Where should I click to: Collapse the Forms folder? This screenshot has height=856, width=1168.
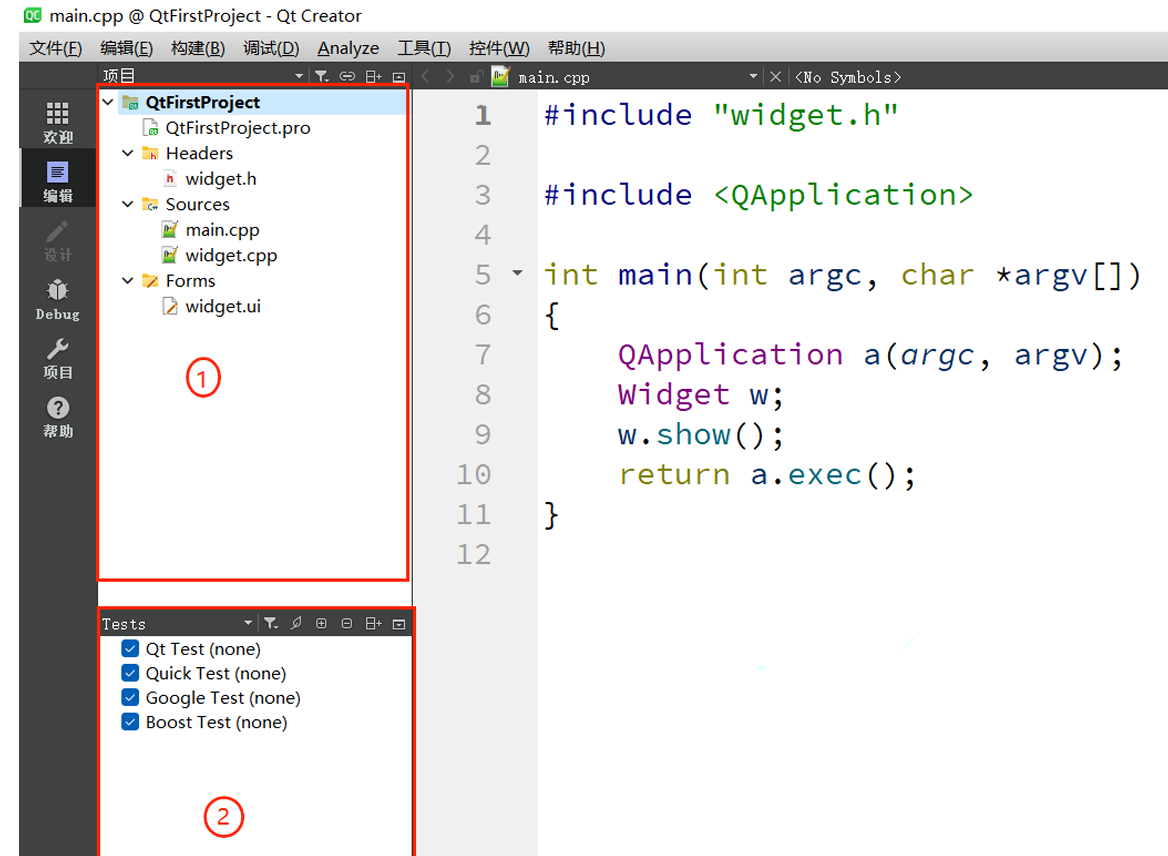(x=128, y=280)
